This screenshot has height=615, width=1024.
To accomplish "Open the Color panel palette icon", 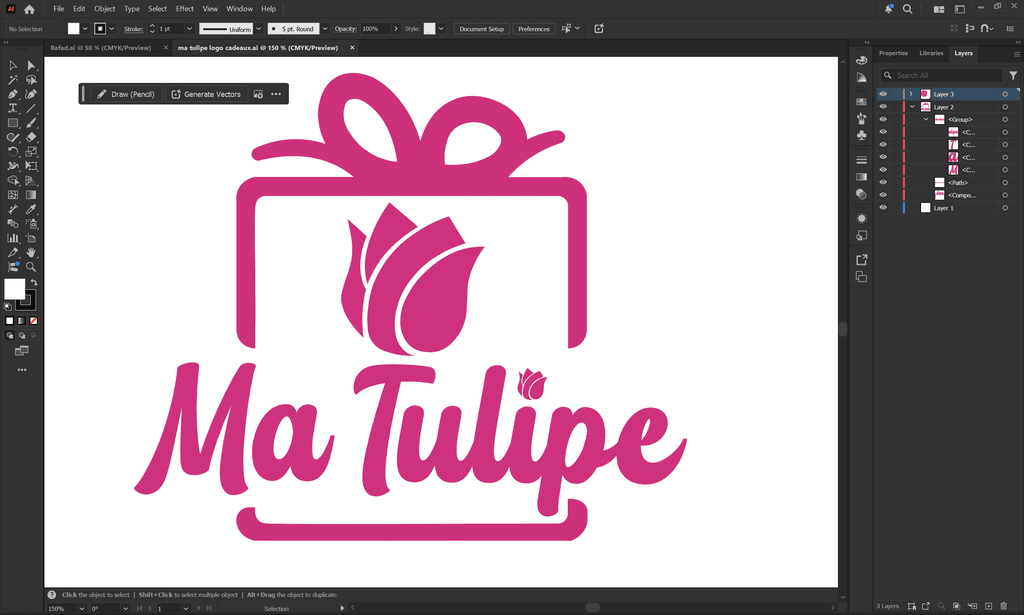I will pyautogui.click(x=861, y=60).
